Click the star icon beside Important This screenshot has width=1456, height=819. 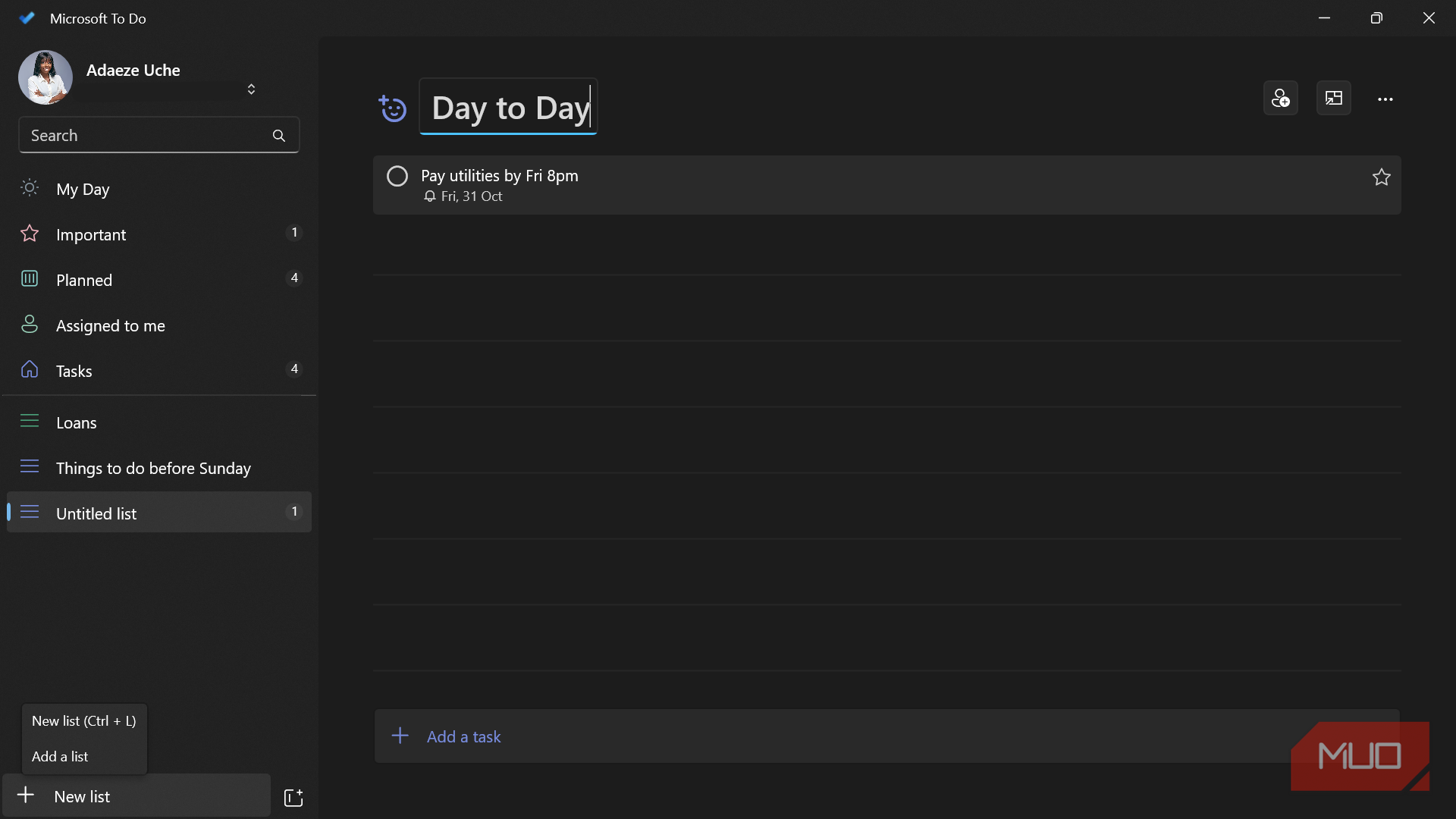tap(30, 234)
